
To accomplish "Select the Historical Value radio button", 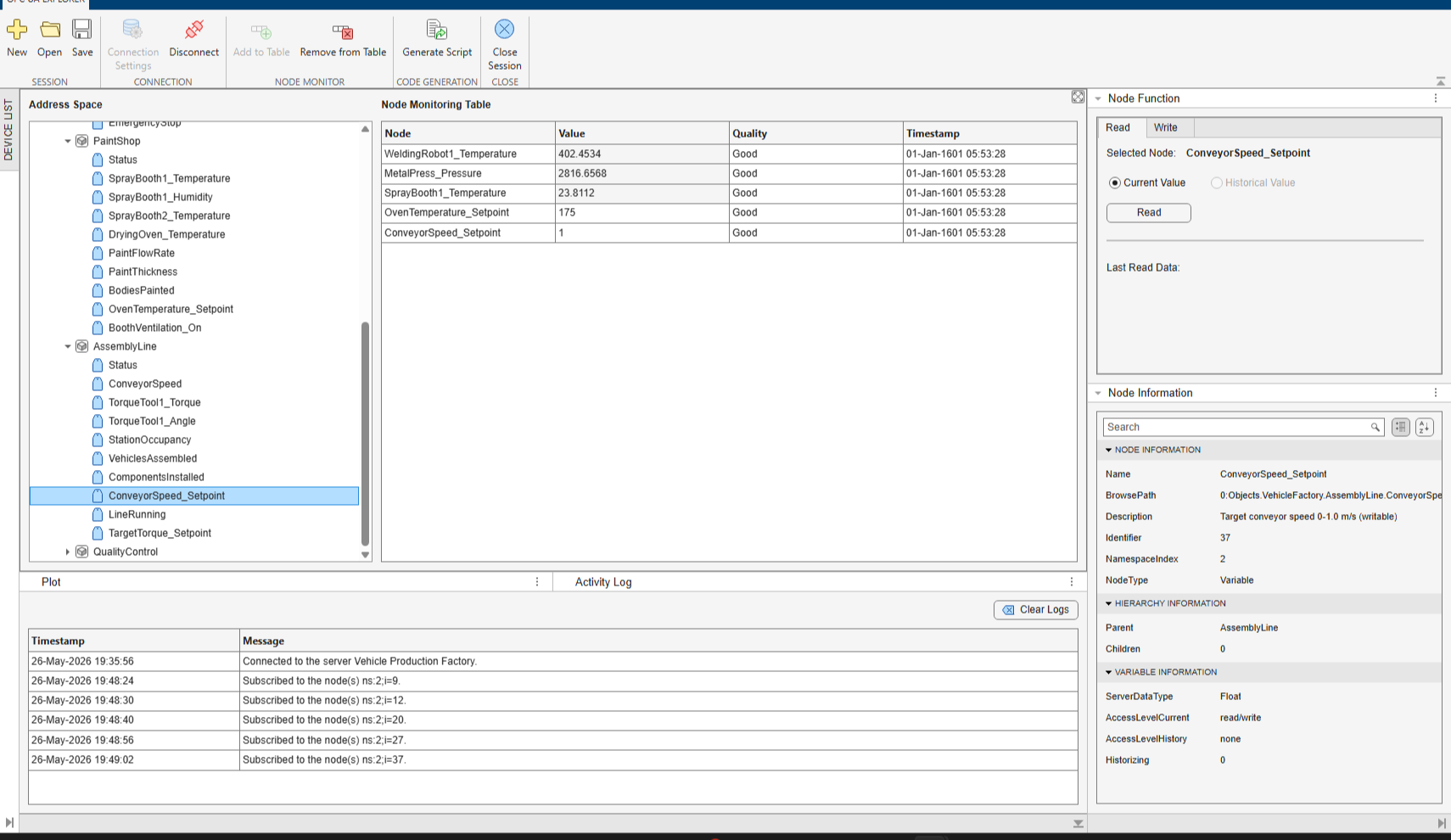I will (x=1216, y=182).
